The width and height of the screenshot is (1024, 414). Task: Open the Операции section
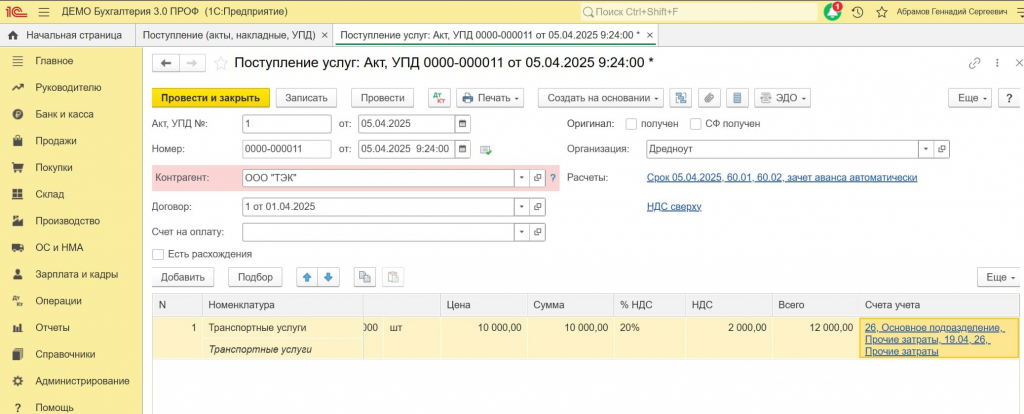coord(58,301)
